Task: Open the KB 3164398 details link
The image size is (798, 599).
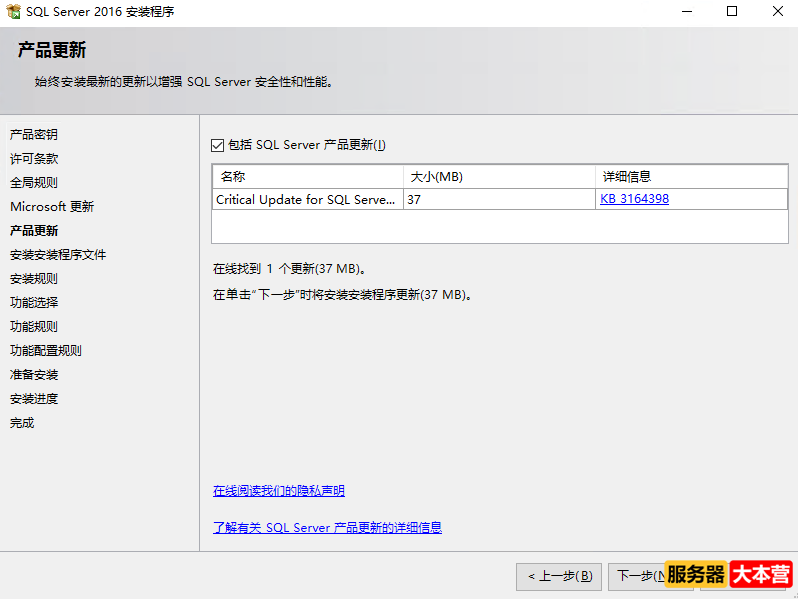Action: point(634,199)
